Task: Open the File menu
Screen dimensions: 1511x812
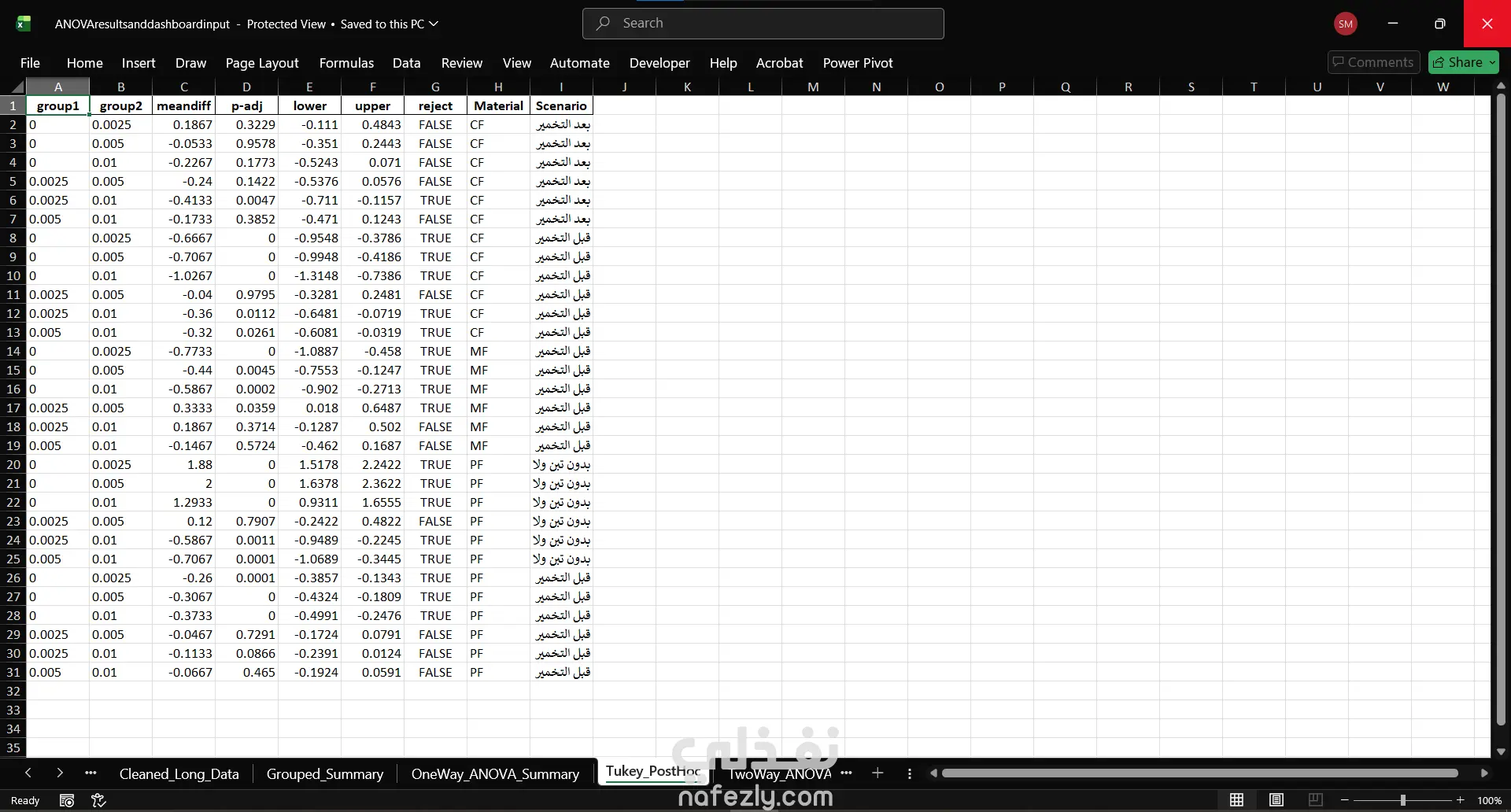Action: coord(30,63)
